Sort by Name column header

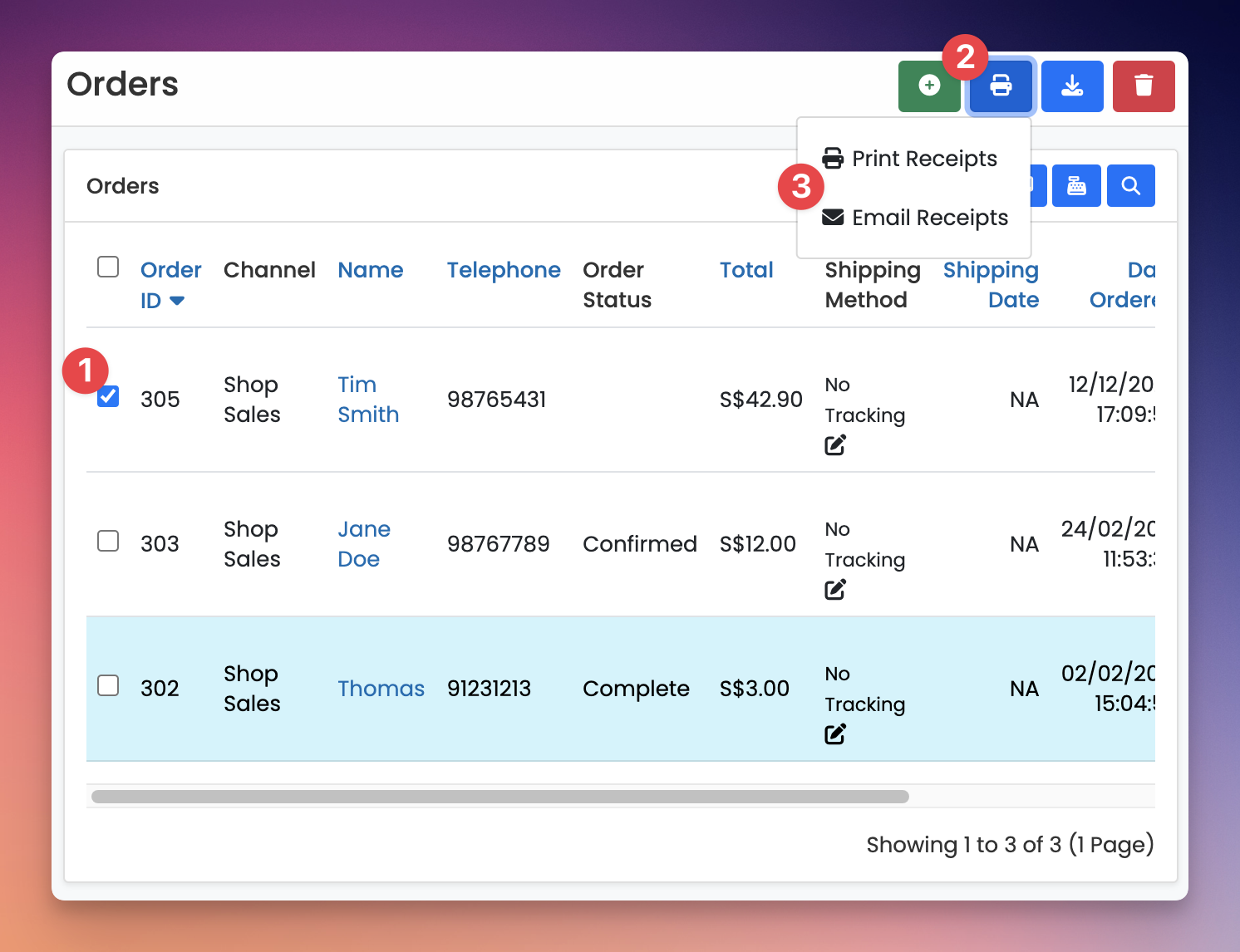(371, 270)
